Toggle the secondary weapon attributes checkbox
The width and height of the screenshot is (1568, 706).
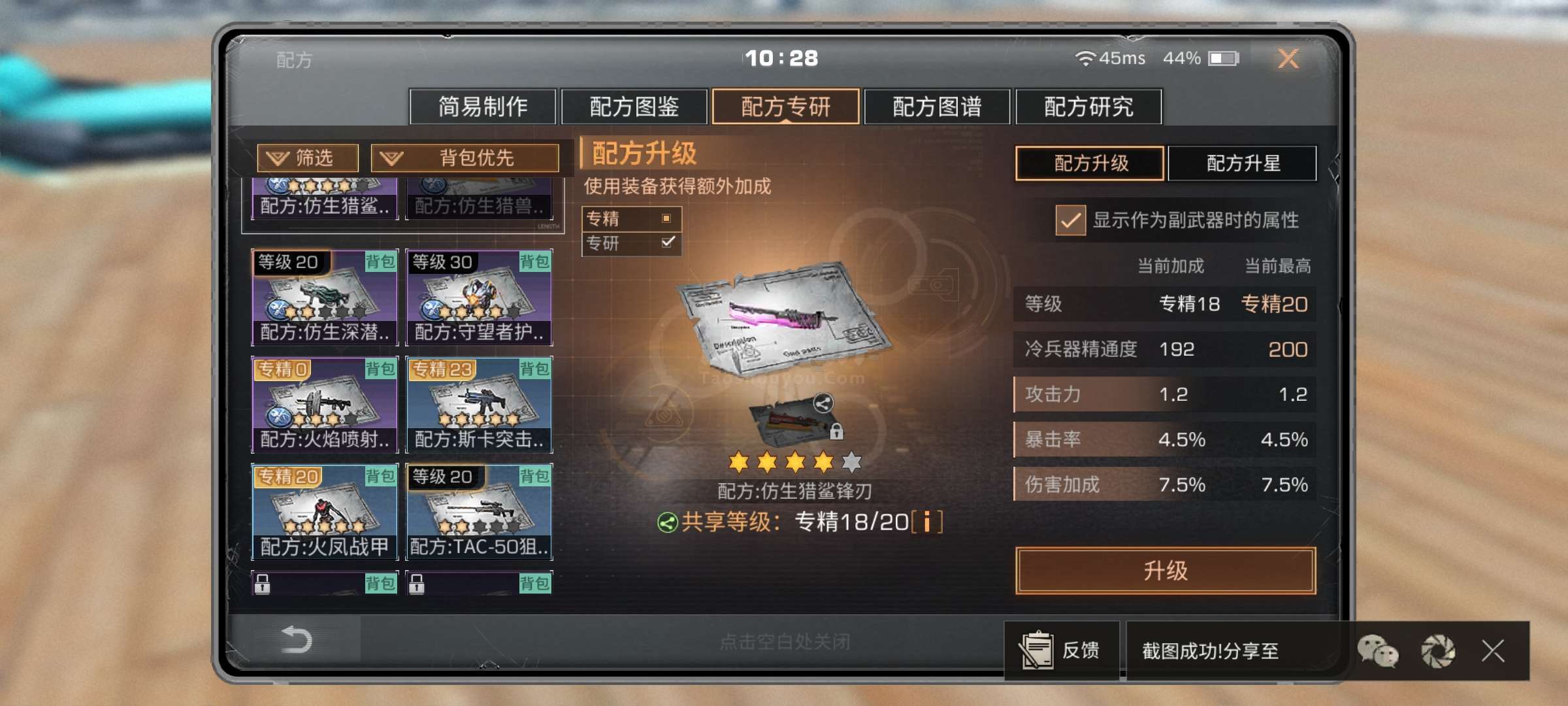(1070, 220)
